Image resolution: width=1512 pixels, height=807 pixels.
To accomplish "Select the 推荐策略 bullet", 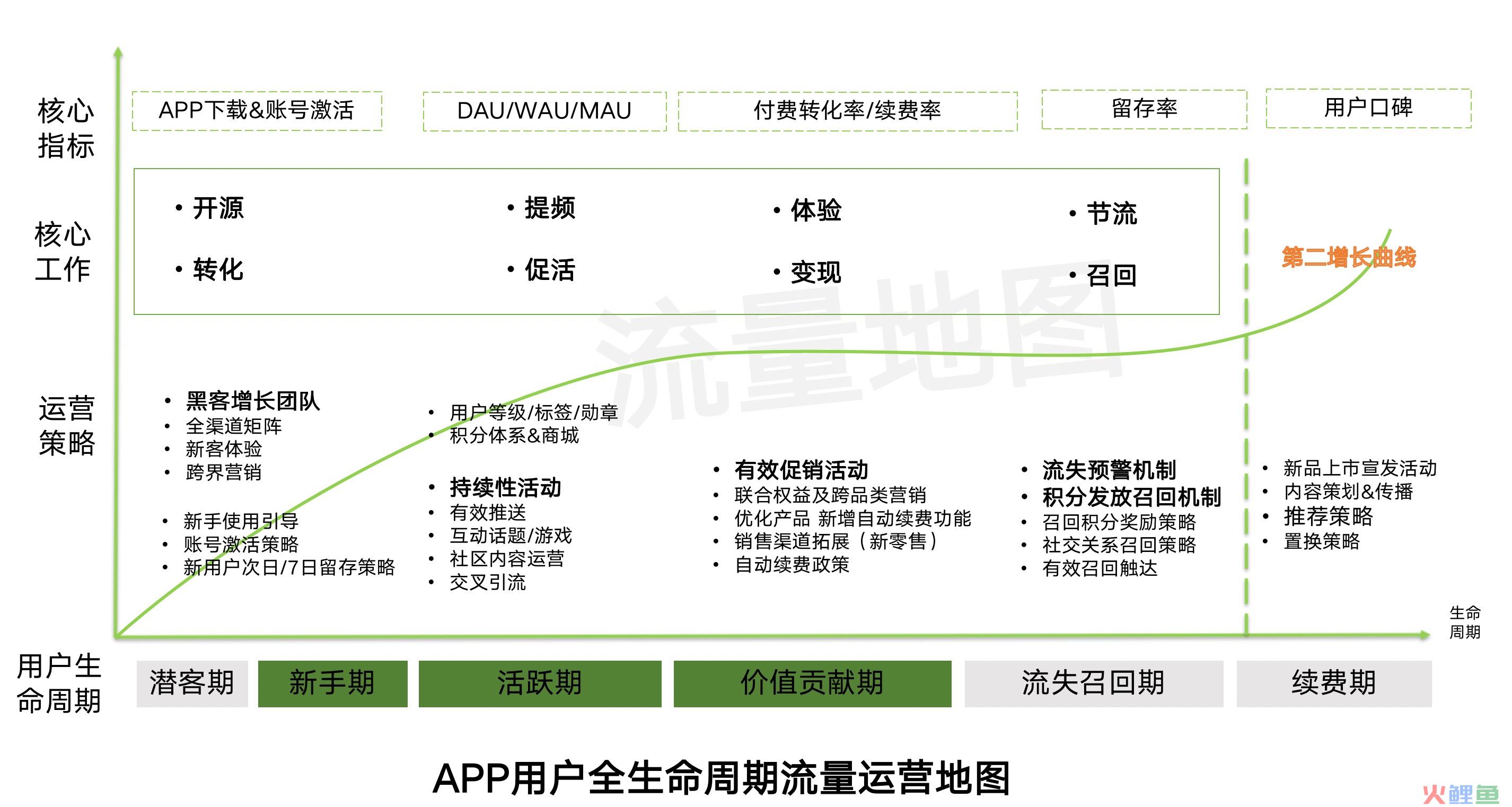I will [x=1328, y=516].
